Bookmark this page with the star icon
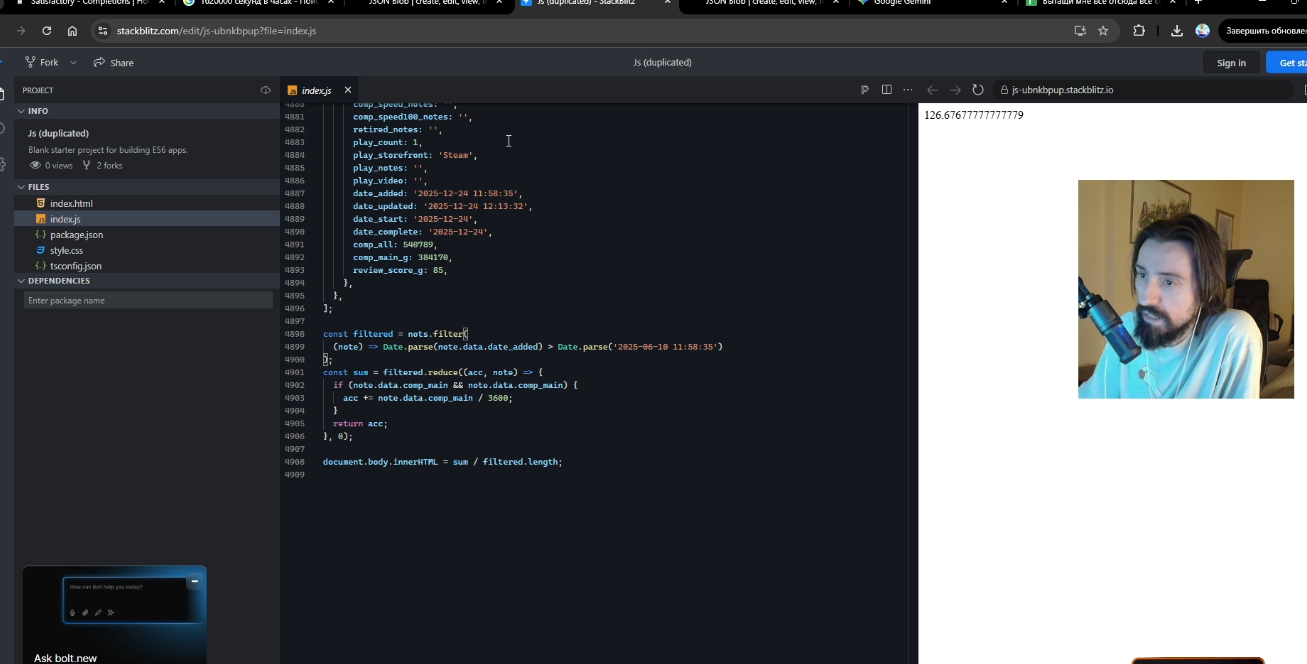Screen dimensions: 1307x664 (x=1103, y=31)
